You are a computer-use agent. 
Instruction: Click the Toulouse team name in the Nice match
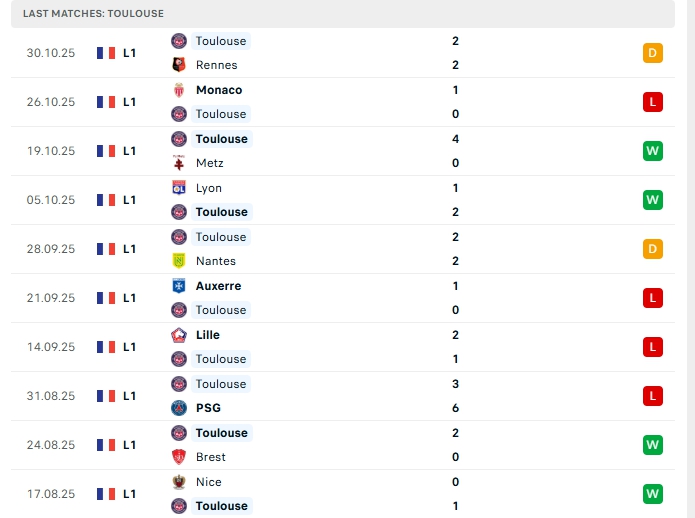click(x=221, y=506)
